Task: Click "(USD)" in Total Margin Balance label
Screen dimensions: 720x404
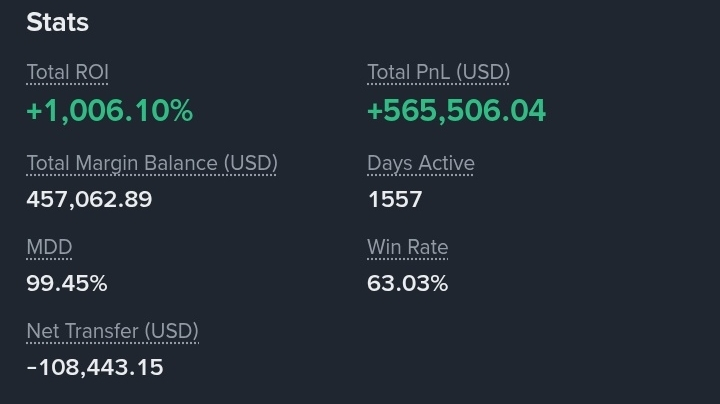Action: 250,163
